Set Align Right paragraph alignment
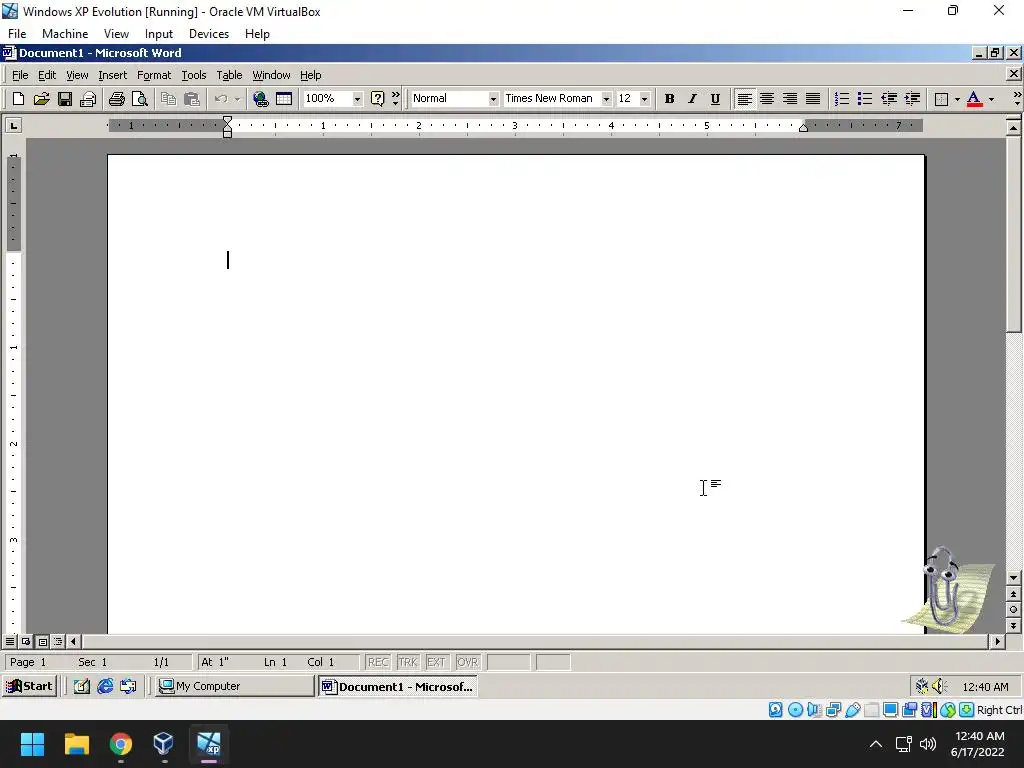Image resolution: width=1024 pixels, height=768 pixels. (790, 99)
